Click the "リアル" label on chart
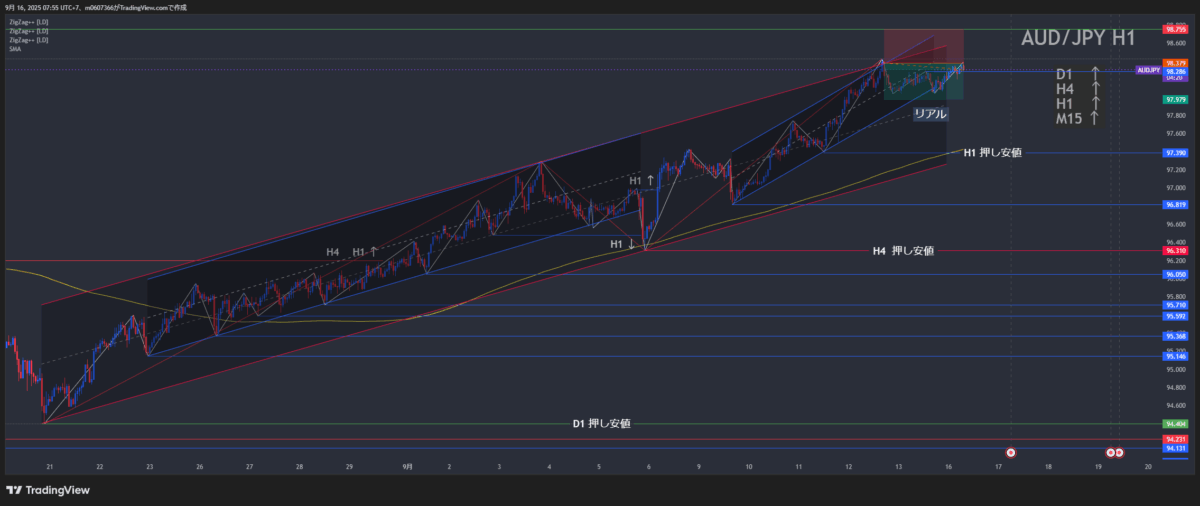Image resolution: width=1200 pixels, height=506 pixels. point(930,115)
